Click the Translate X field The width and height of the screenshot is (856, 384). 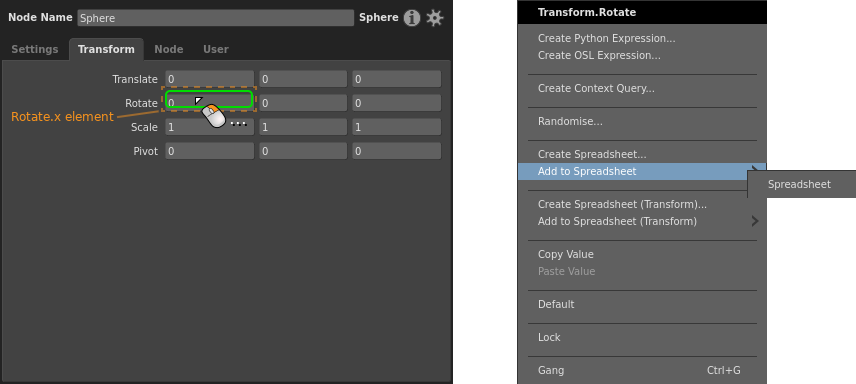click(210, 79)
